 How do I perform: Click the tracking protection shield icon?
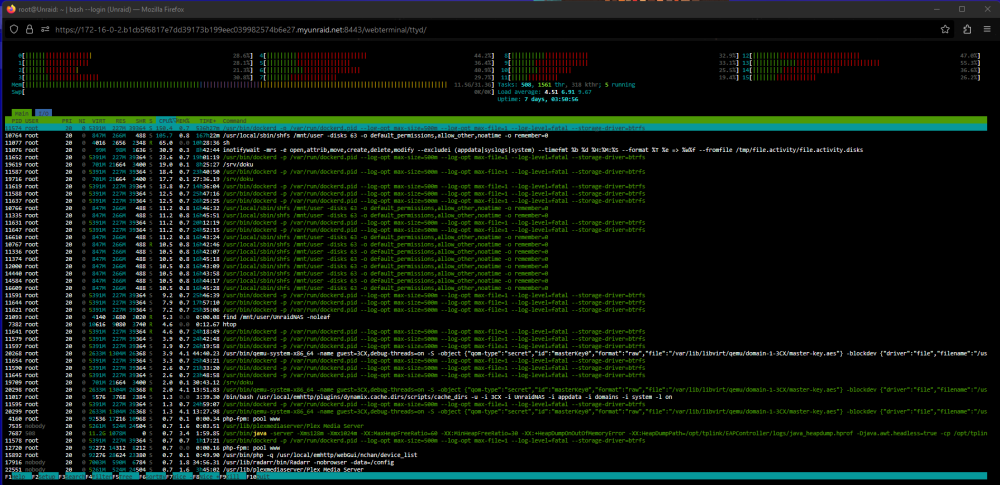click(x=15, y=29)
